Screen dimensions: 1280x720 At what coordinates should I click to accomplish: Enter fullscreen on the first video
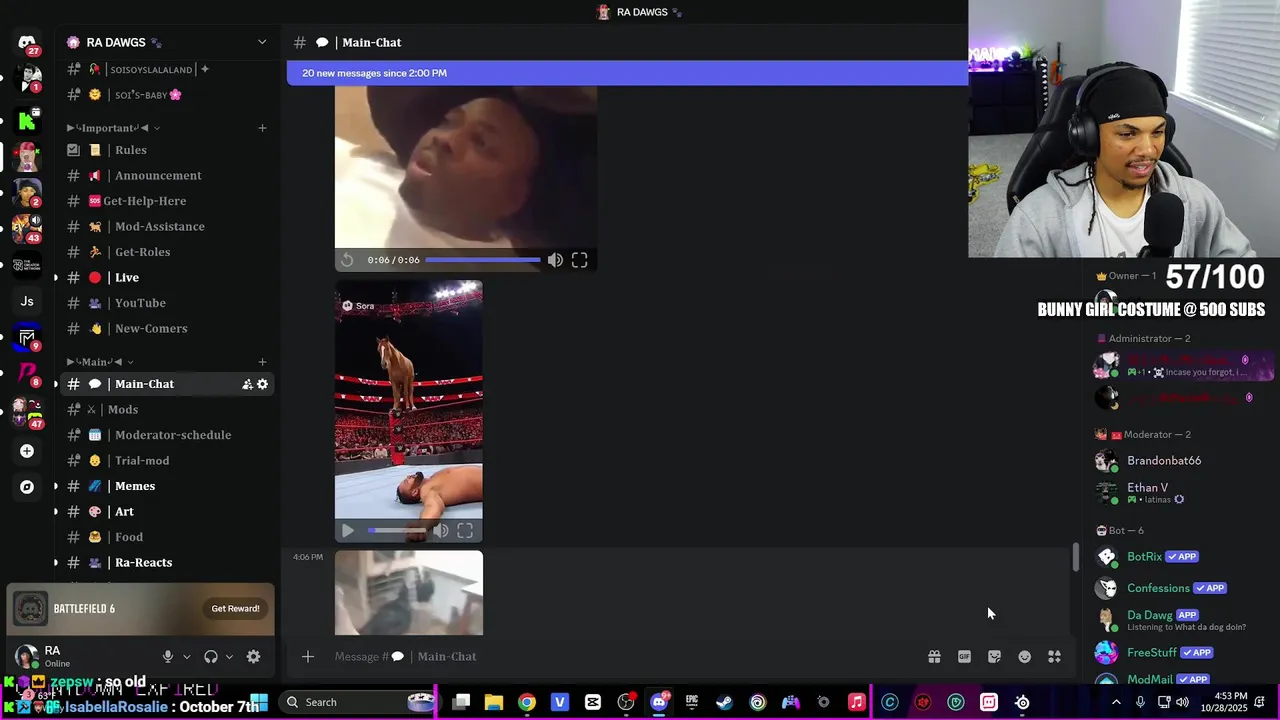pyautogui.click(x=579, y=260)
